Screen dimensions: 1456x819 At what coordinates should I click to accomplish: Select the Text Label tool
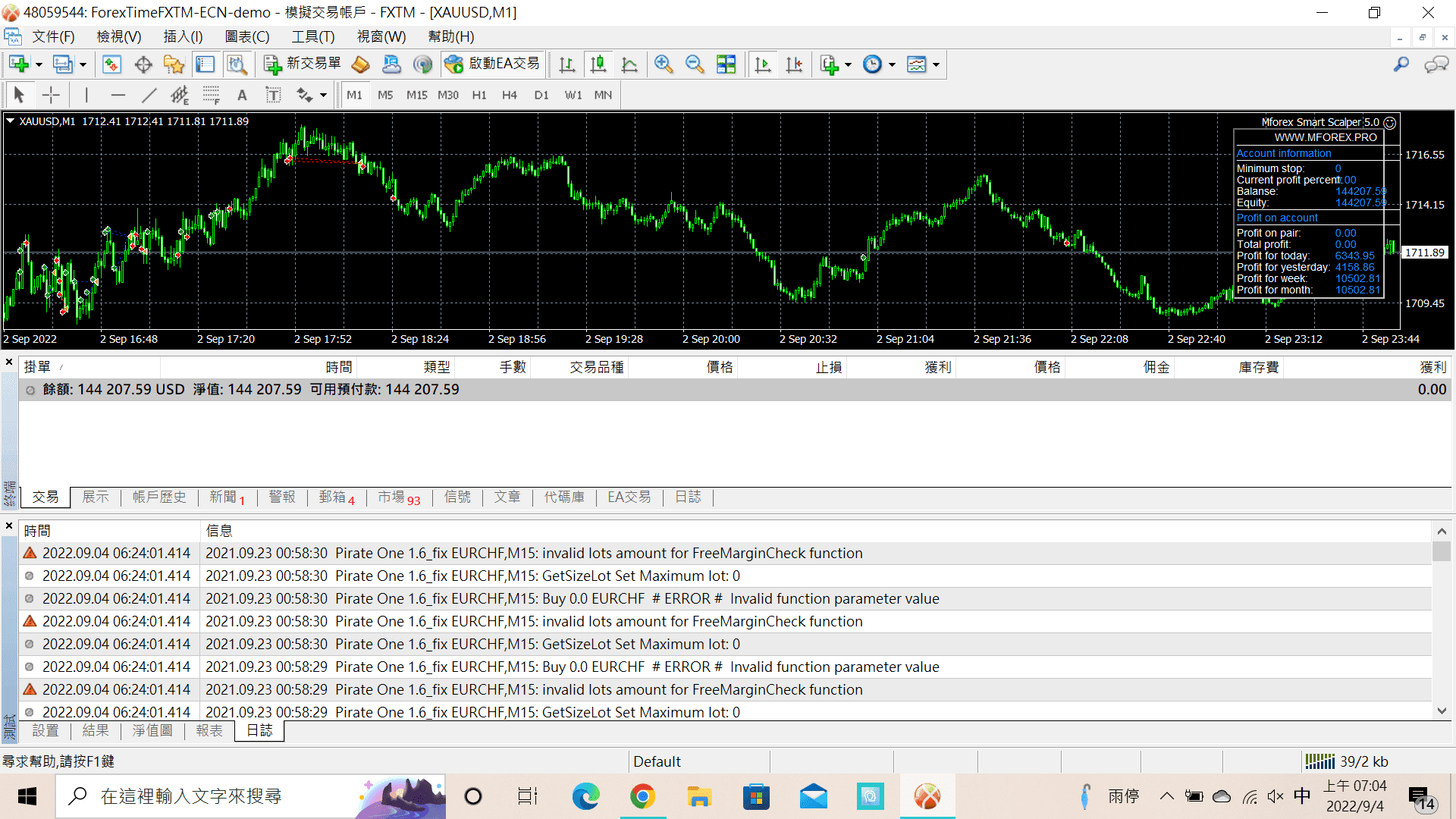coord(273,95)
